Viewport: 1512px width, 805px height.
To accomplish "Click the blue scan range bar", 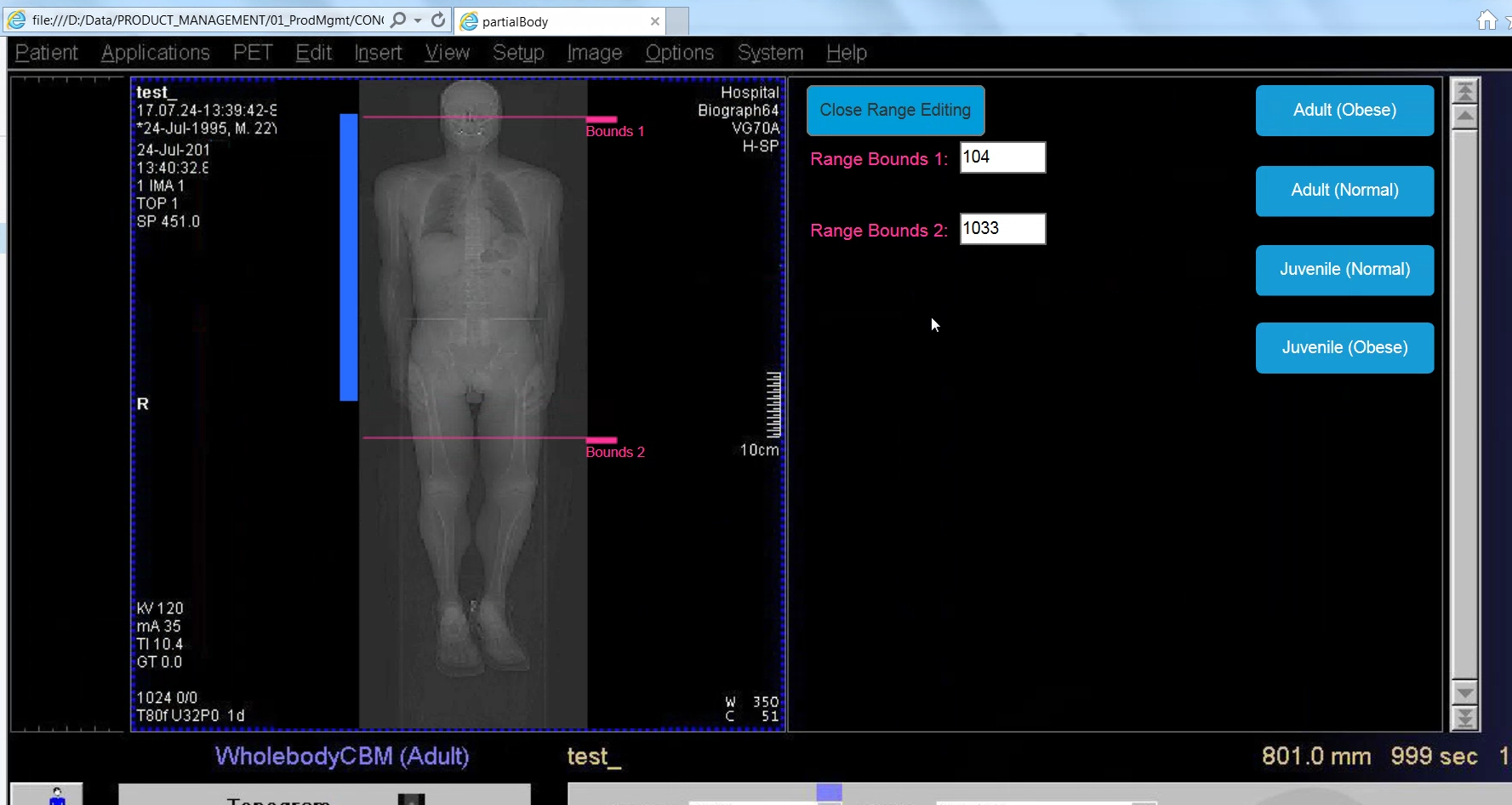I will pos(349,257).
